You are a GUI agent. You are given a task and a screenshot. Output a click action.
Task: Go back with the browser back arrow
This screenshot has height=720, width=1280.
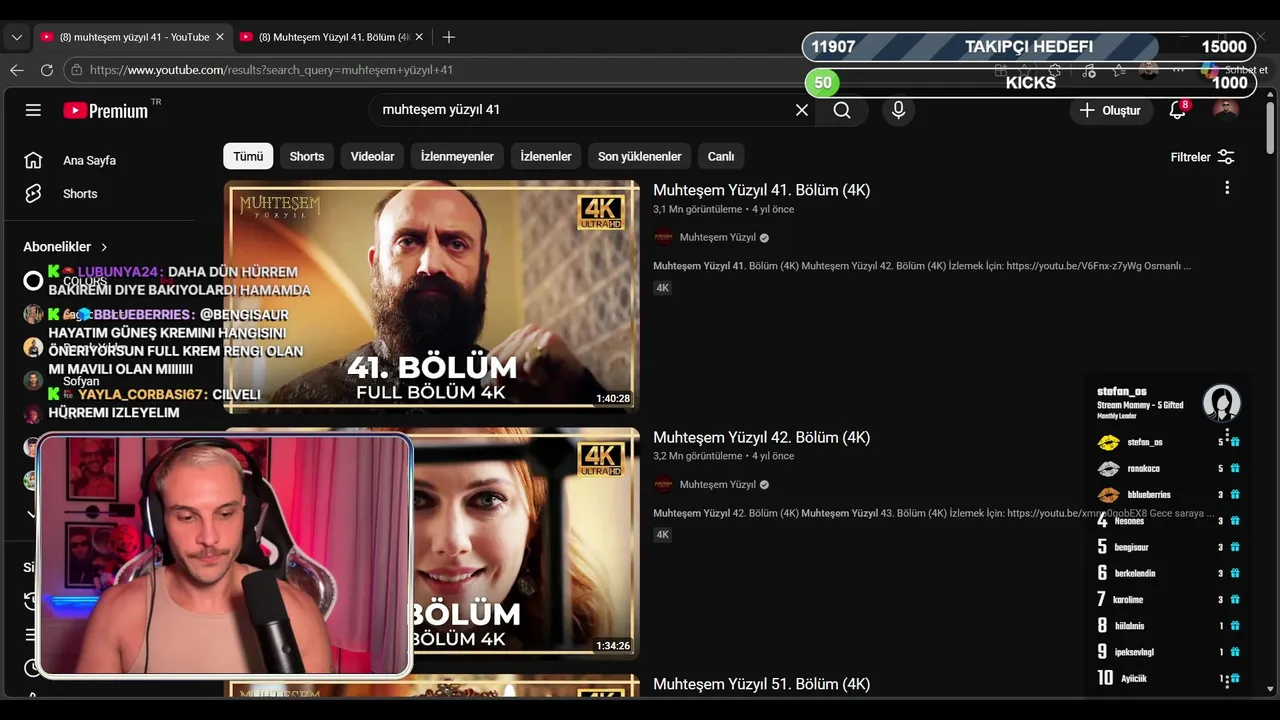click(x=17, y=70)
